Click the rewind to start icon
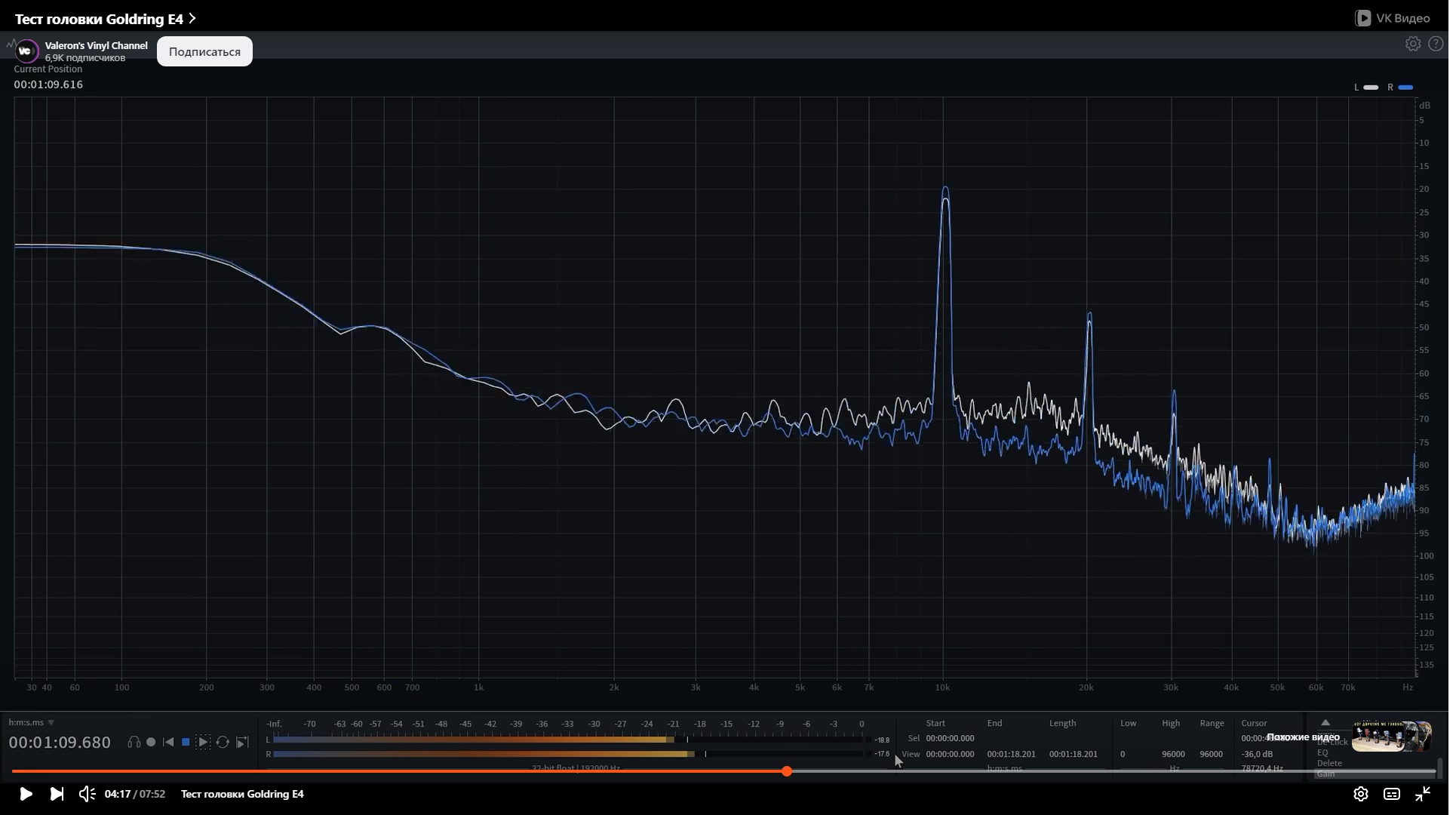The height and width of the screenshot is (815, 1456). [x=168, y=743]
